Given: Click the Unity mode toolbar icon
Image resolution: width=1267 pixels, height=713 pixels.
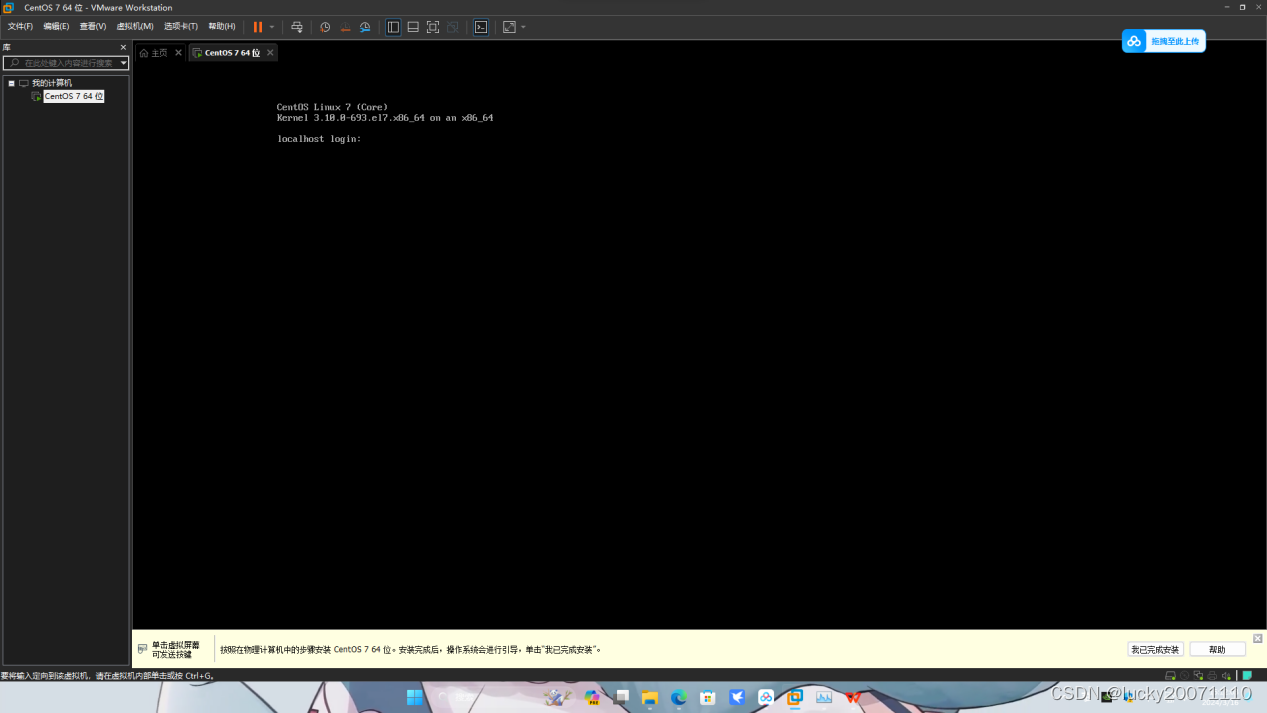Looking at the screenshot, I should [x=453, y=27].
